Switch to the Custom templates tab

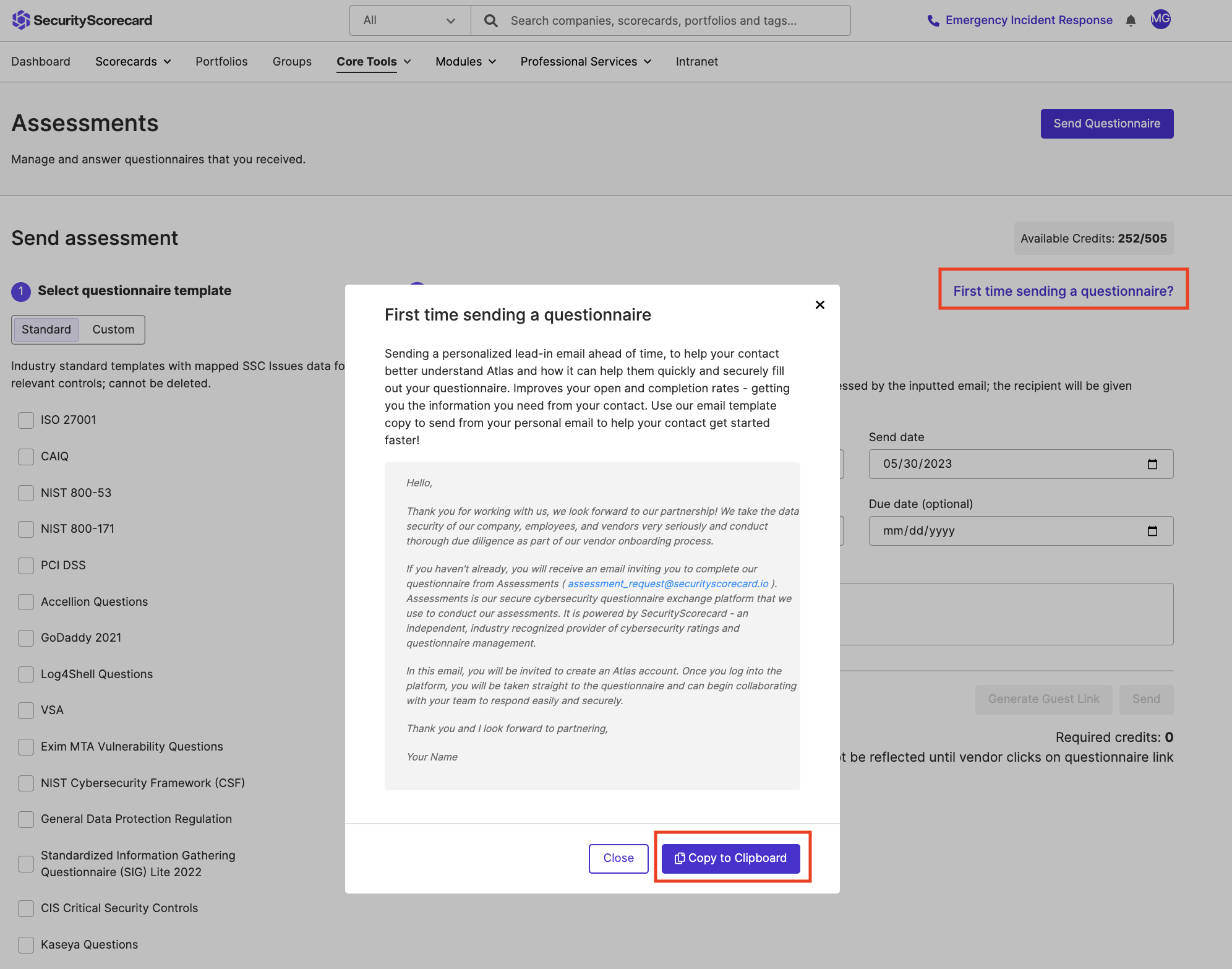click(x=113, y=329)
